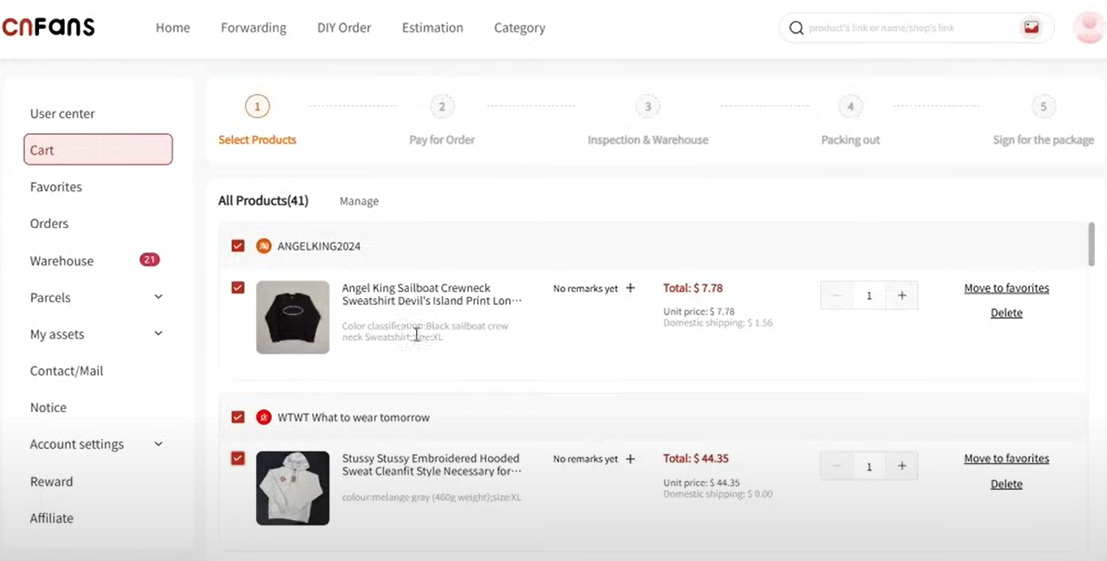Viewport: 1107px width, 561px height.
Task: Click the product list vertical scrollbar
Action: pyautogui.click(x=1091, y=244)
